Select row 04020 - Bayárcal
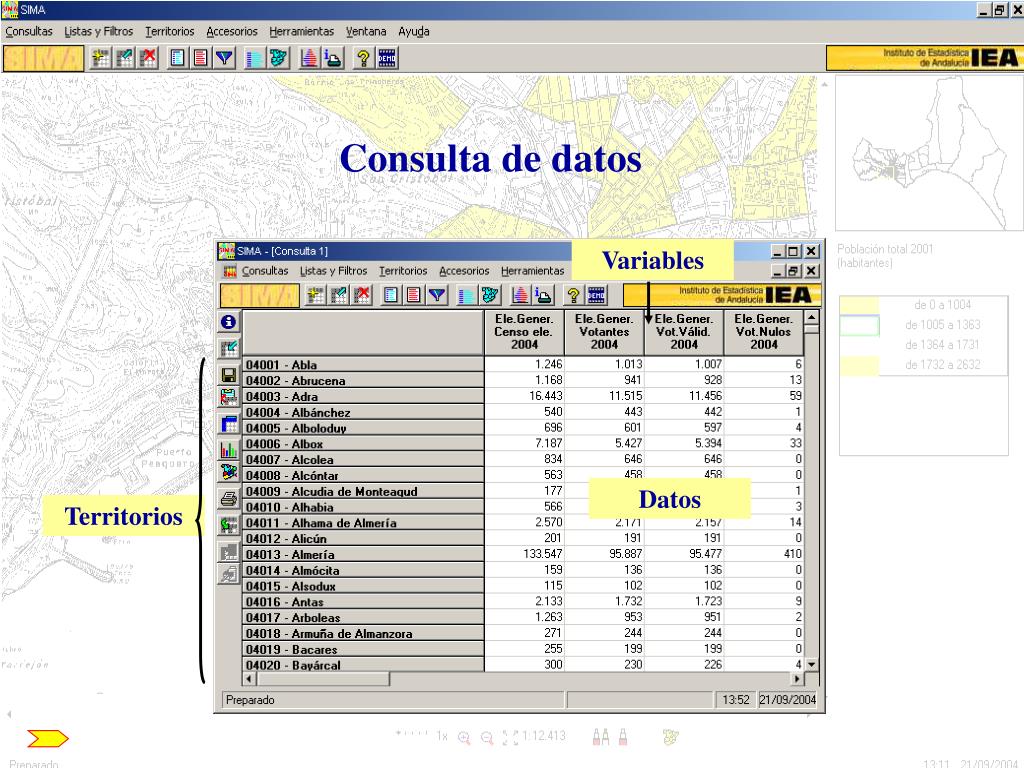This screenshot has width=1024, height=768. tap(363, 665)
